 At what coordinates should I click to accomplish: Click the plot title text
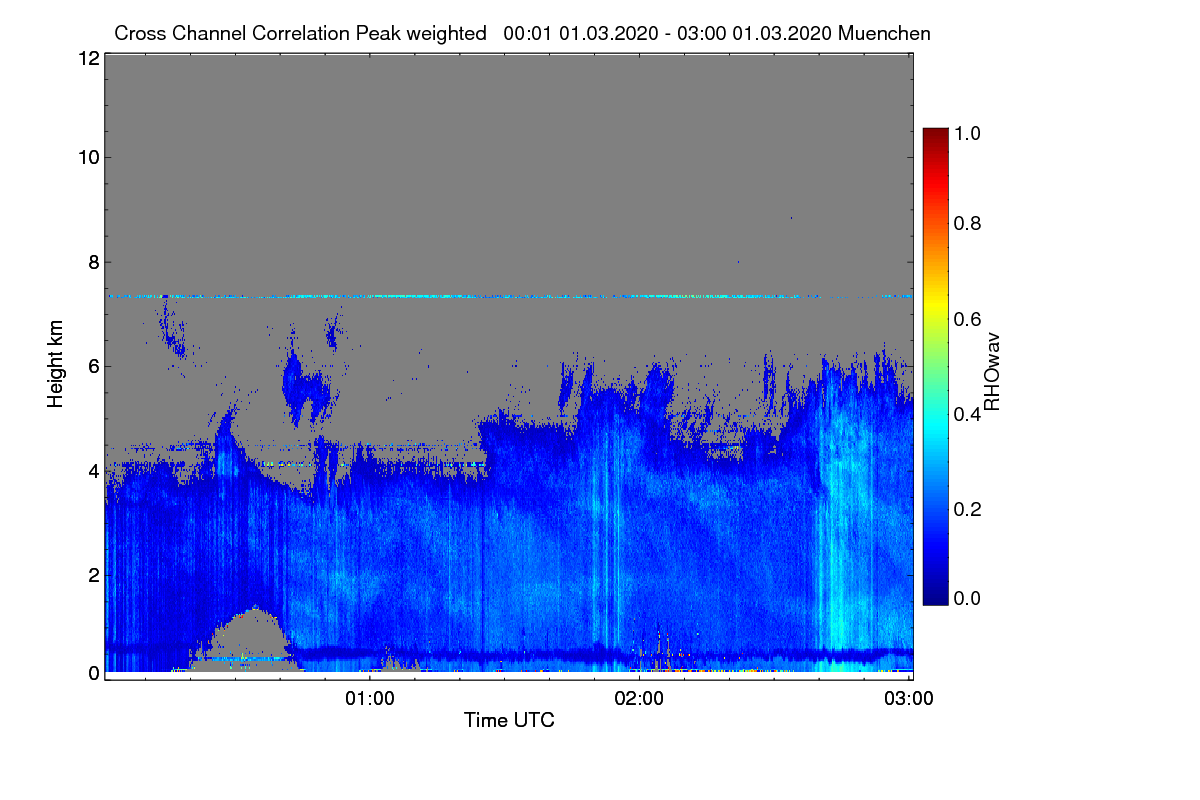pos(522,33)
